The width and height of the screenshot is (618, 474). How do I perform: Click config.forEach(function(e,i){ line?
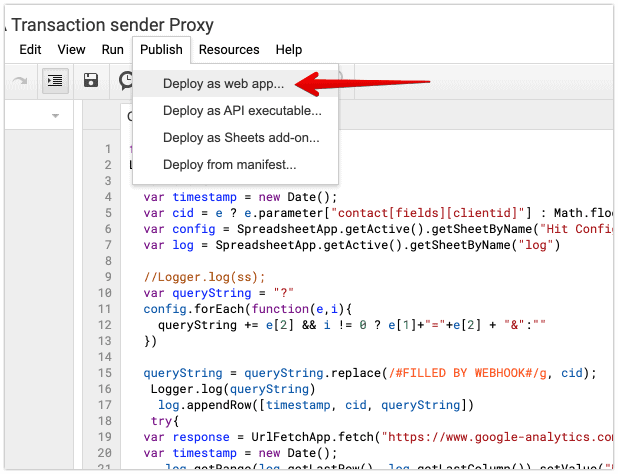tap(248, 309)
